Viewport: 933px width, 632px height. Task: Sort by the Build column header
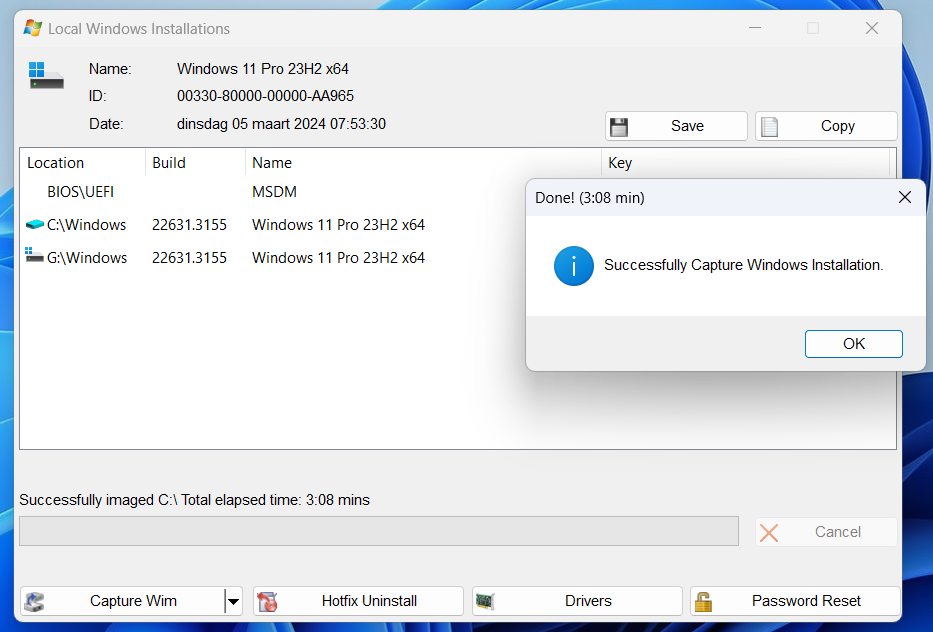[195, 162]
